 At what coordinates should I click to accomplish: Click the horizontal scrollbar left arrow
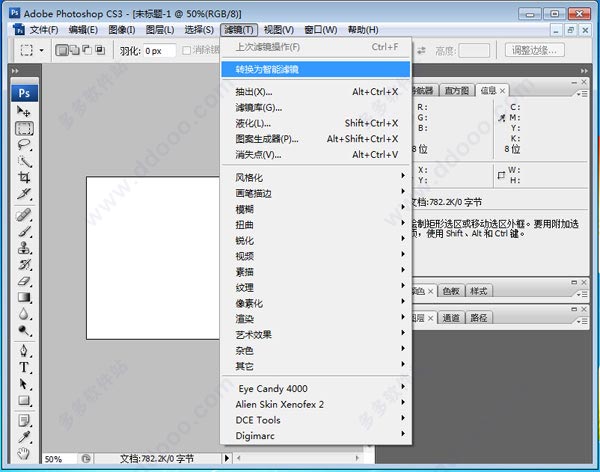coord(239,458)
